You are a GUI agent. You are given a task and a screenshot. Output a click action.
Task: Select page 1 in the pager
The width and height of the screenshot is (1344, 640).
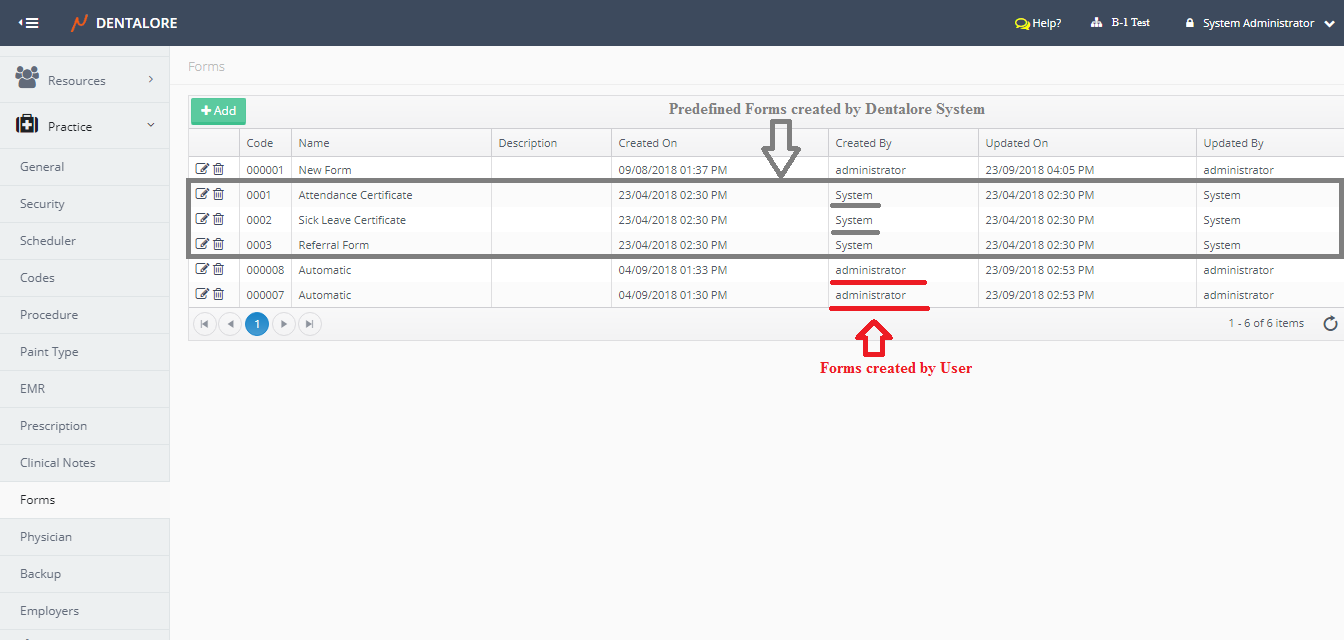tap(257, 324)
